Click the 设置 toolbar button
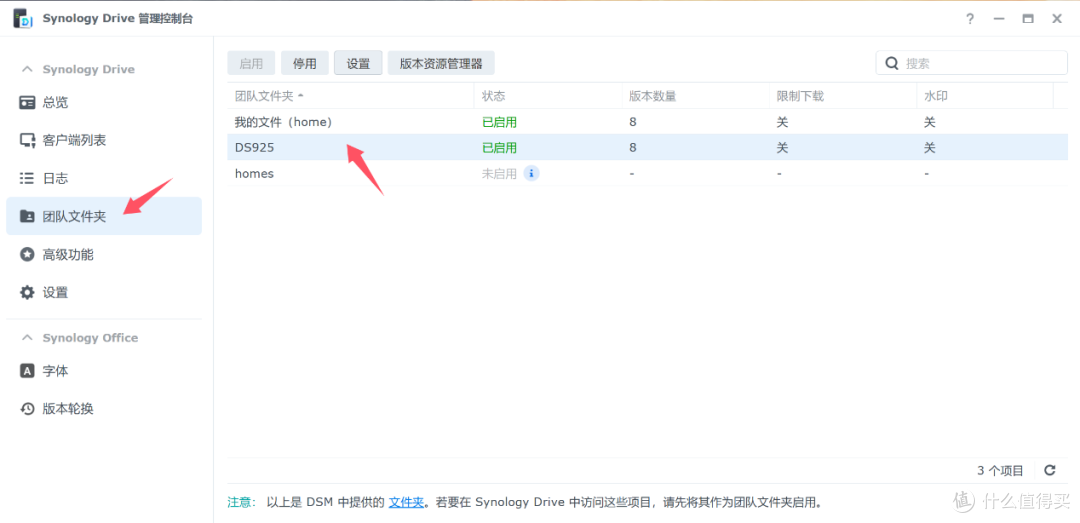 click(x=358, y=63)
